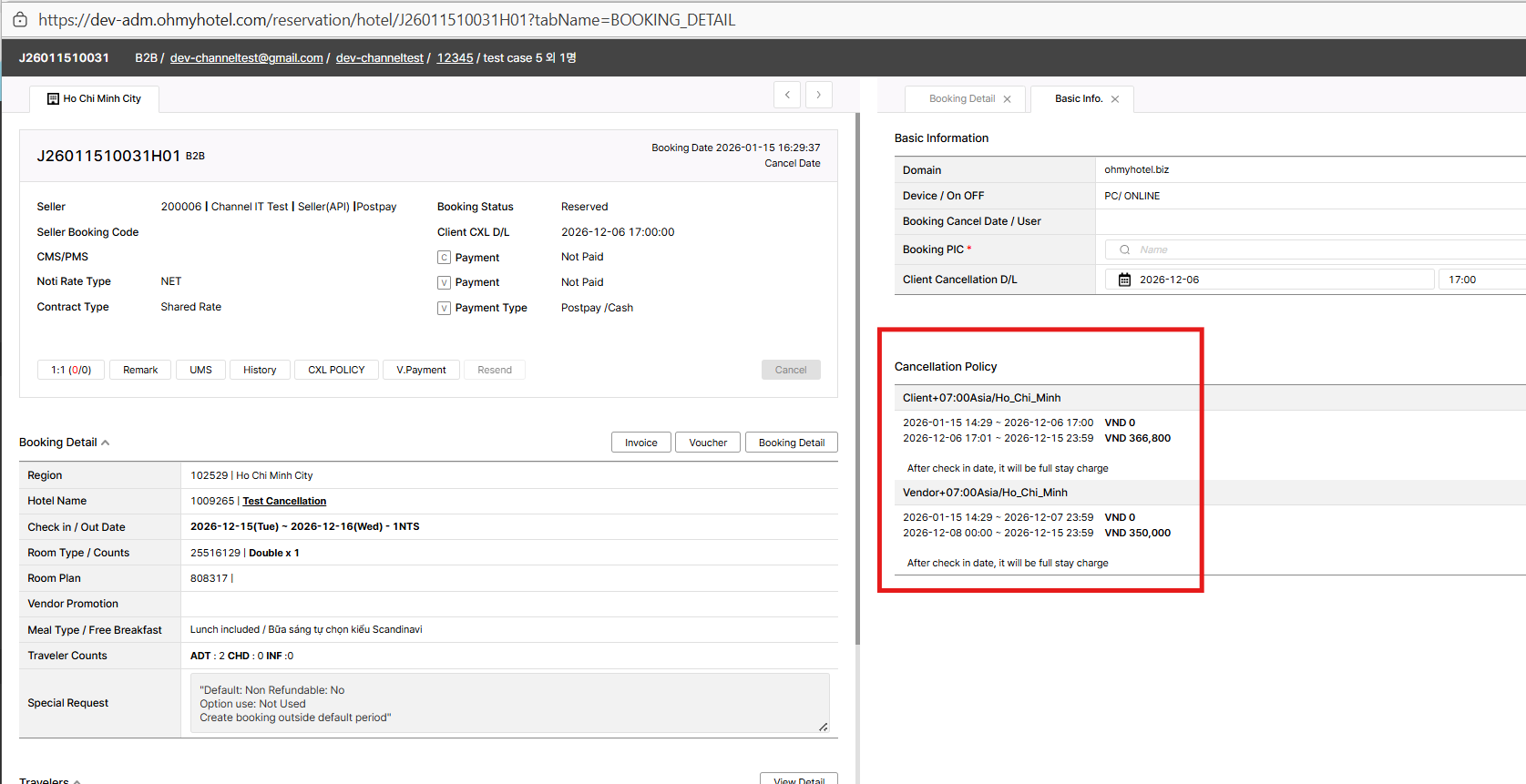The width and height of the screenshot is (1526, 784).
Task: Click the V box beside Payment Type
Action: [445, 309]
